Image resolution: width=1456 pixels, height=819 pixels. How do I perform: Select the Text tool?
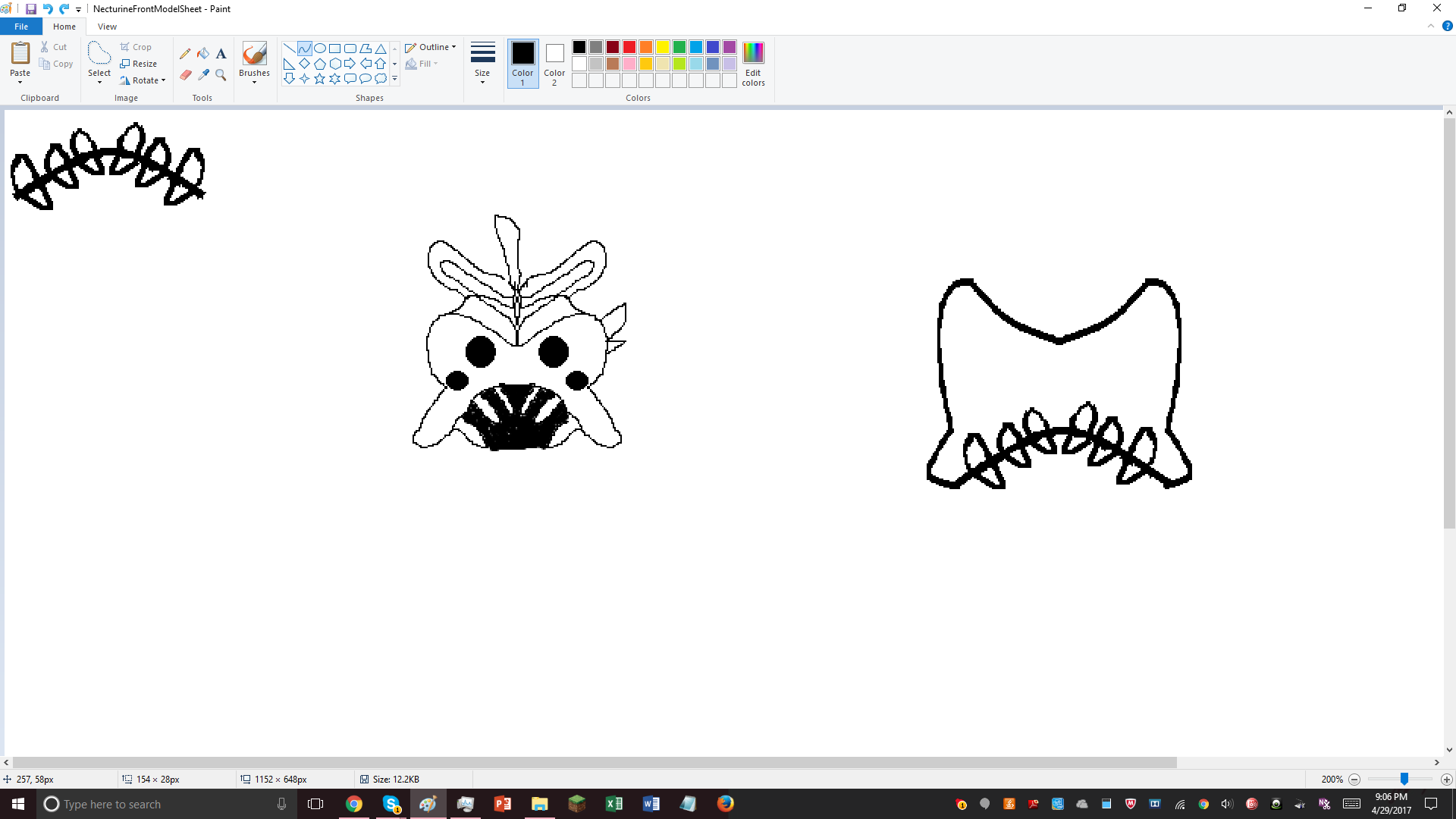pyautogui.click(x=221, y=54)
